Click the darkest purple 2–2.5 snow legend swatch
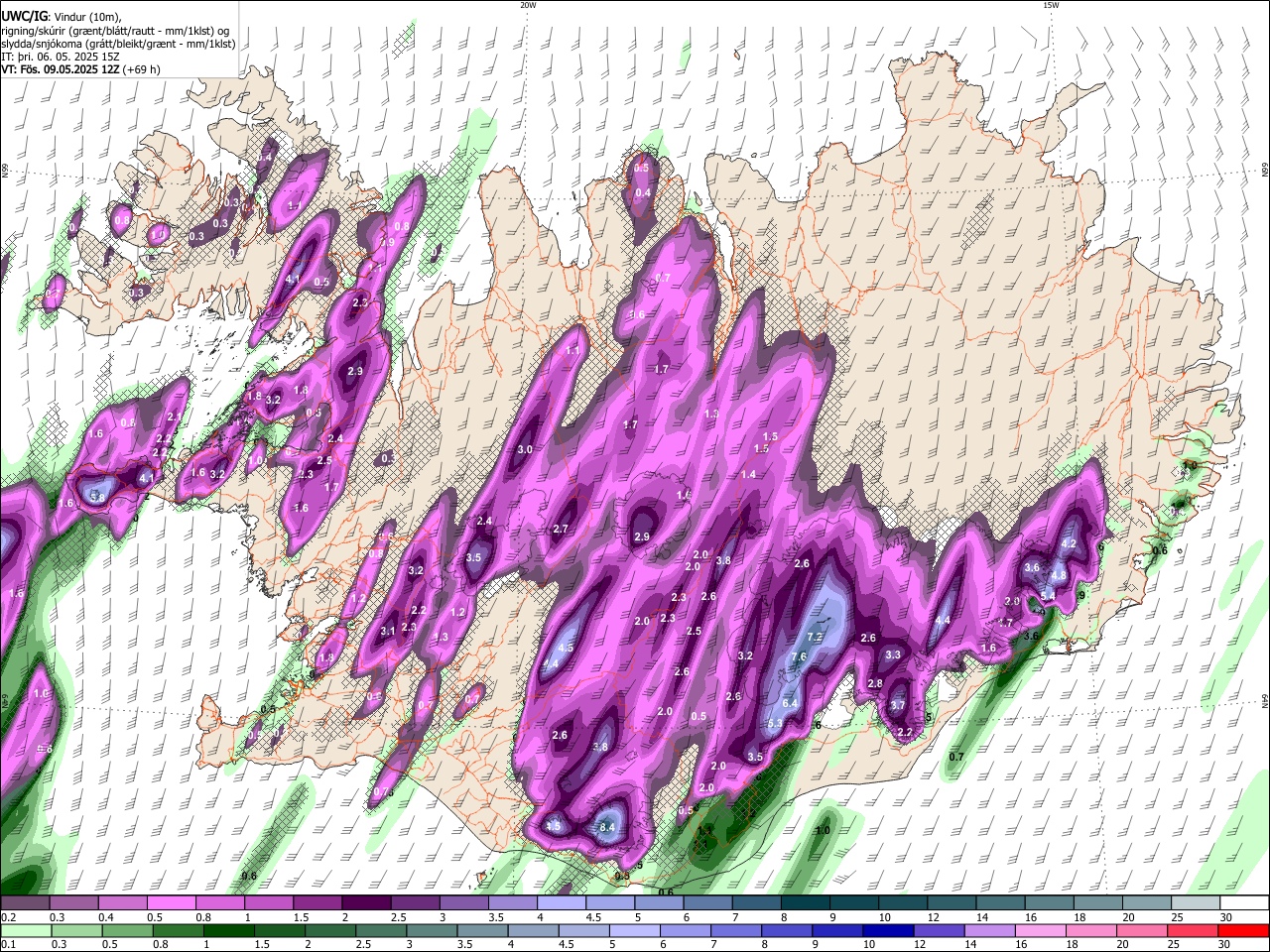1270x952 pixels. click(366, 903)
